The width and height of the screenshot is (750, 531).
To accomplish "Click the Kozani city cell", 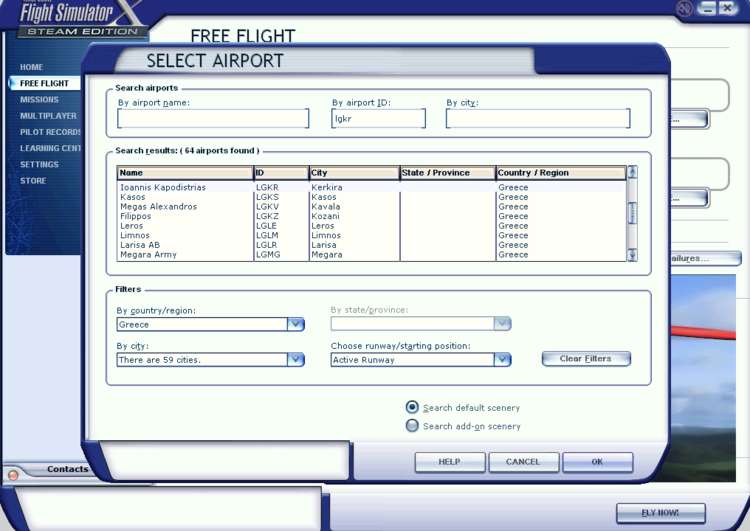I will tap(325, 216).
